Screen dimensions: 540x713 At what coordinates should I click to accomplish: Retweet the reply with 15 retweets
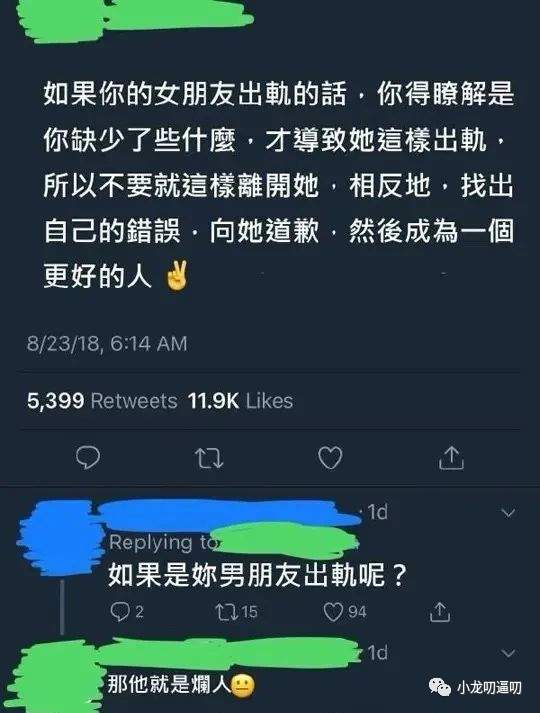tap(237, 612)
